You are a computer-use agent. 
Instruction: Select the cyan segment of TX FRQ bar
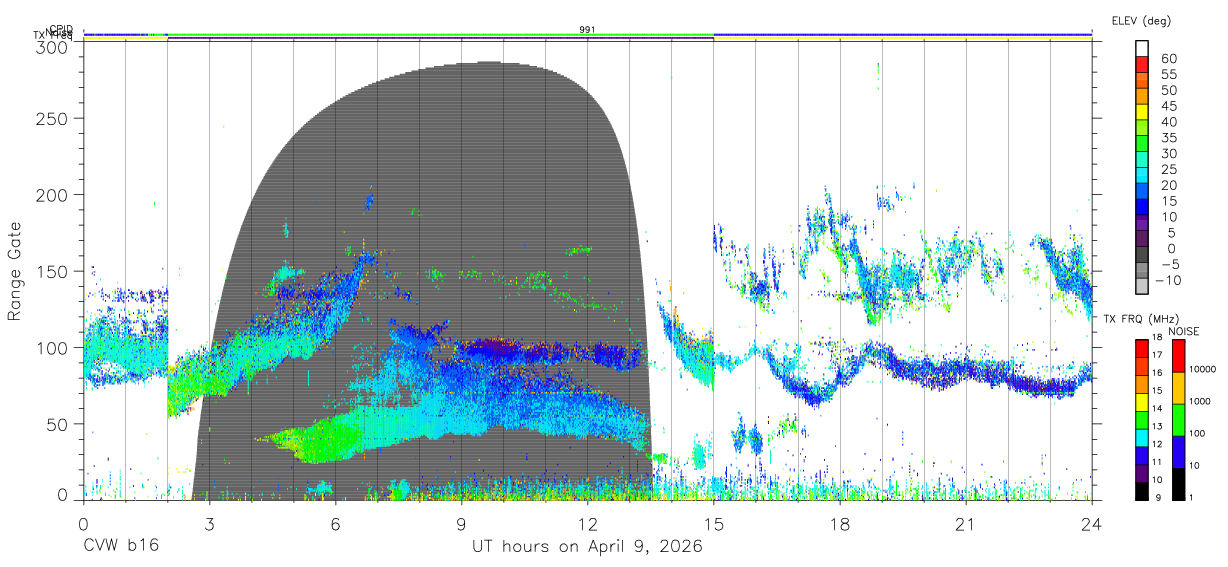click(1143, 436)
